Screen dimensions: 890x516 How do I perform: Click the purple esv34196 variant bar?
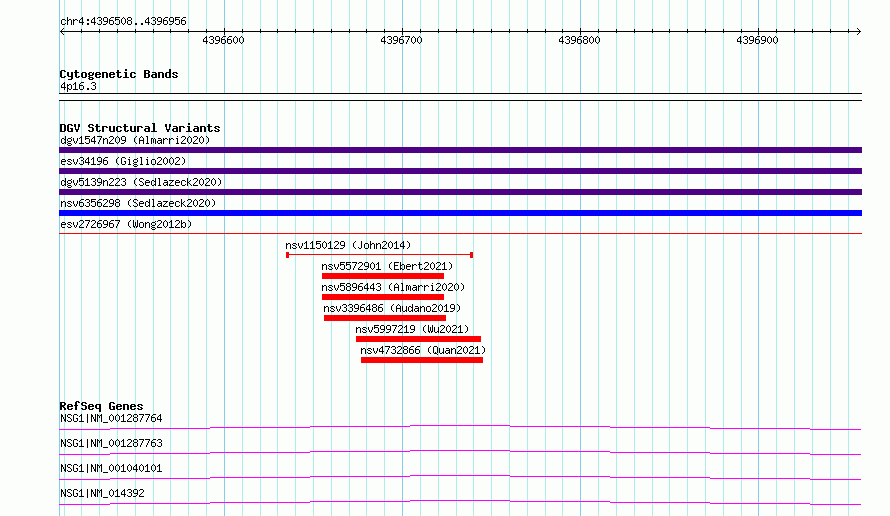[460, 171]
